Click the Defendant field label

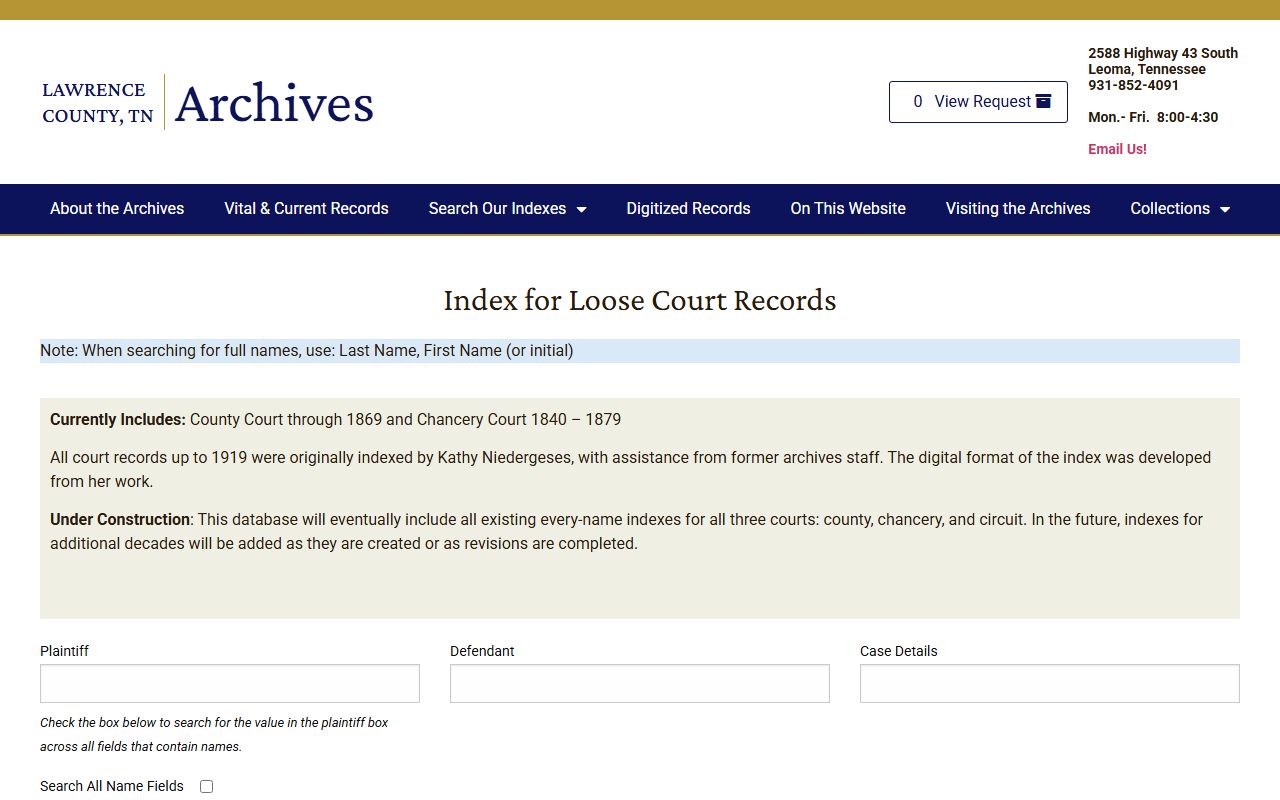point(482,651)
